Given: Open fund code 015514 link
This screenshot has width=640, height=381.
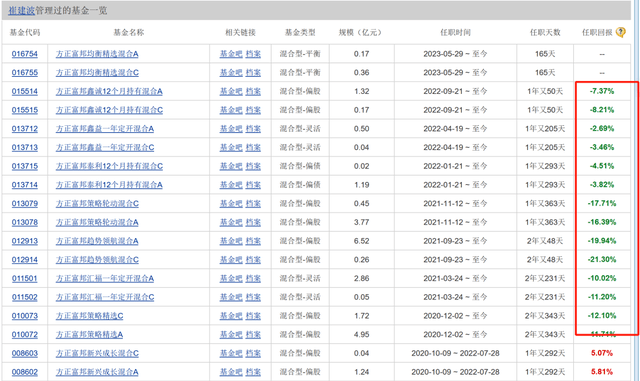Looking at the screenshot, I should tap(24, 91).
